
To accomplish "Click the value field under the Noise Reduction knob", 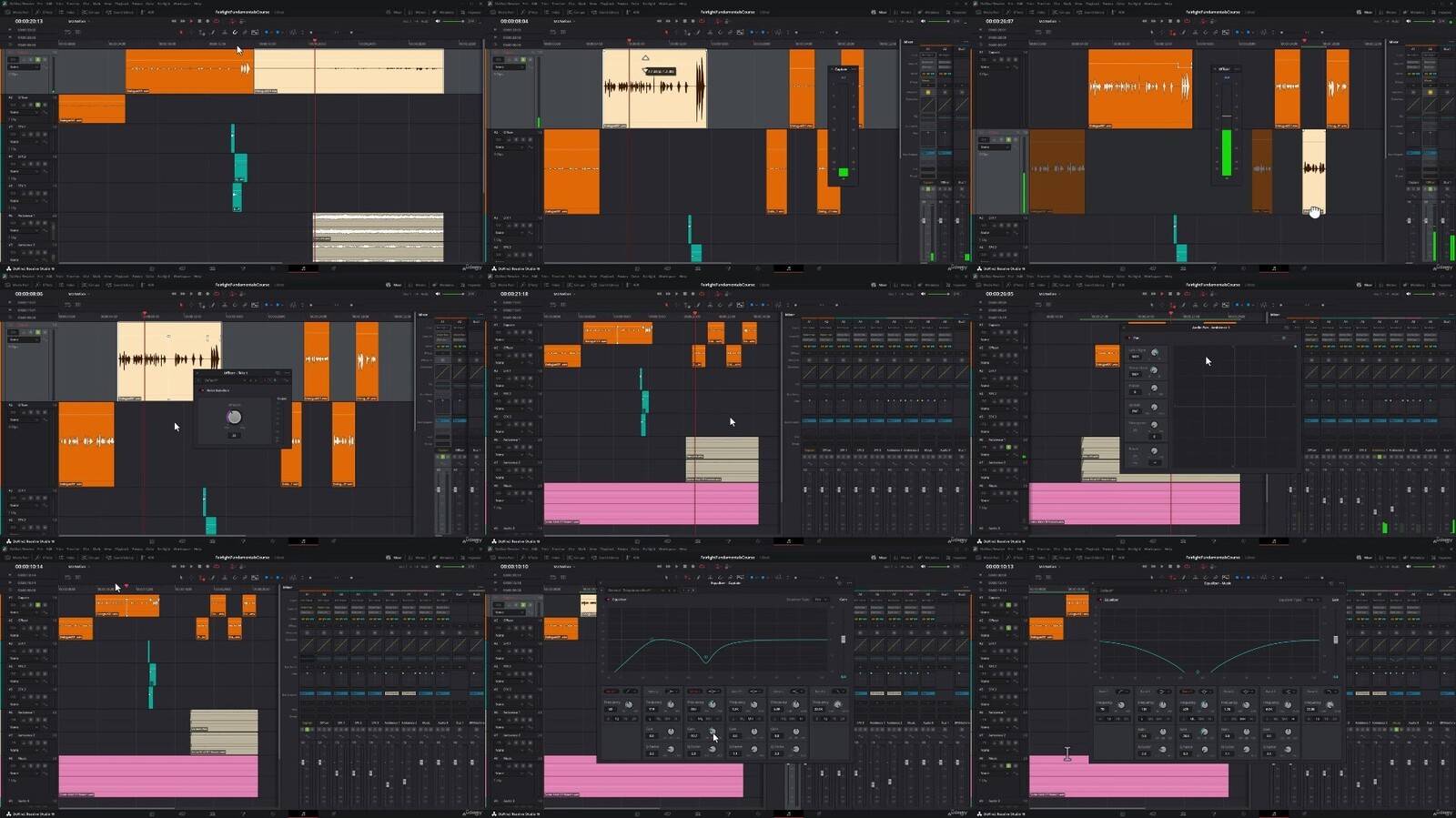I will (234, 436).
